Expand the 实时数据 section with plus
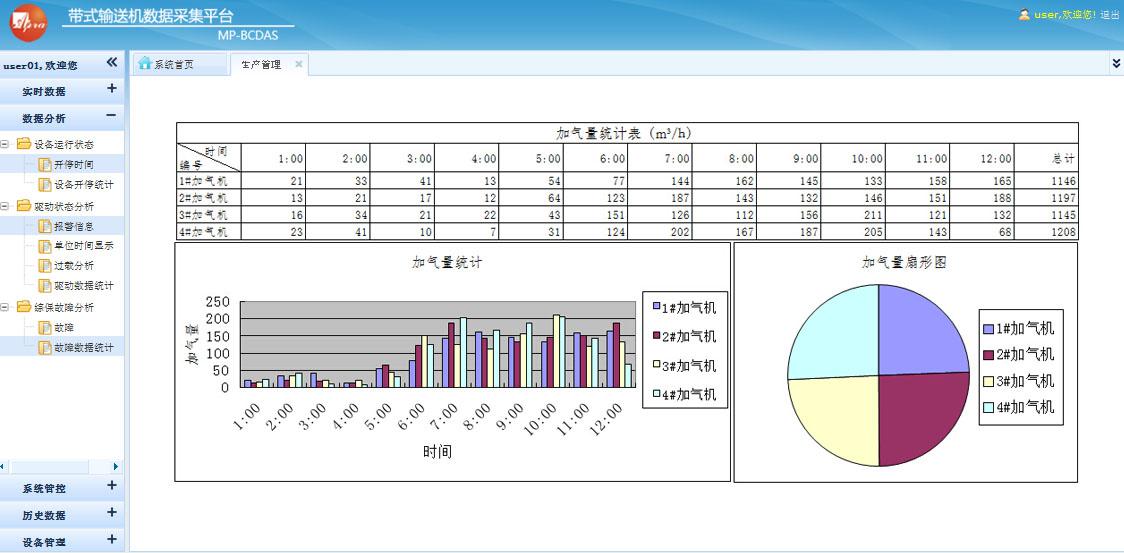Screen dimensions: 1124x553 click(x=111, y=89)
